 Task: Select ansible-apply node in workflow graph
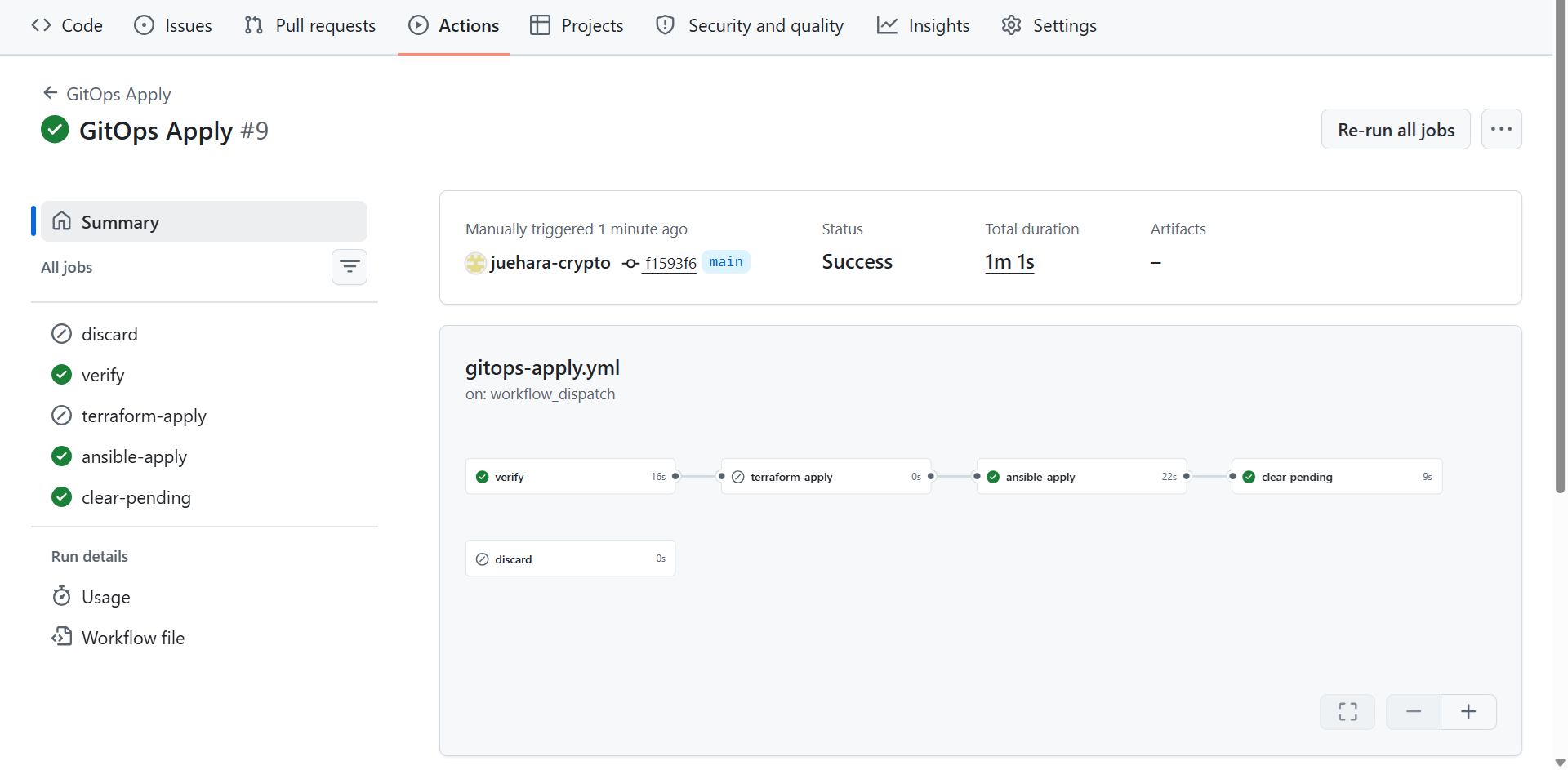click(1081, 477)
